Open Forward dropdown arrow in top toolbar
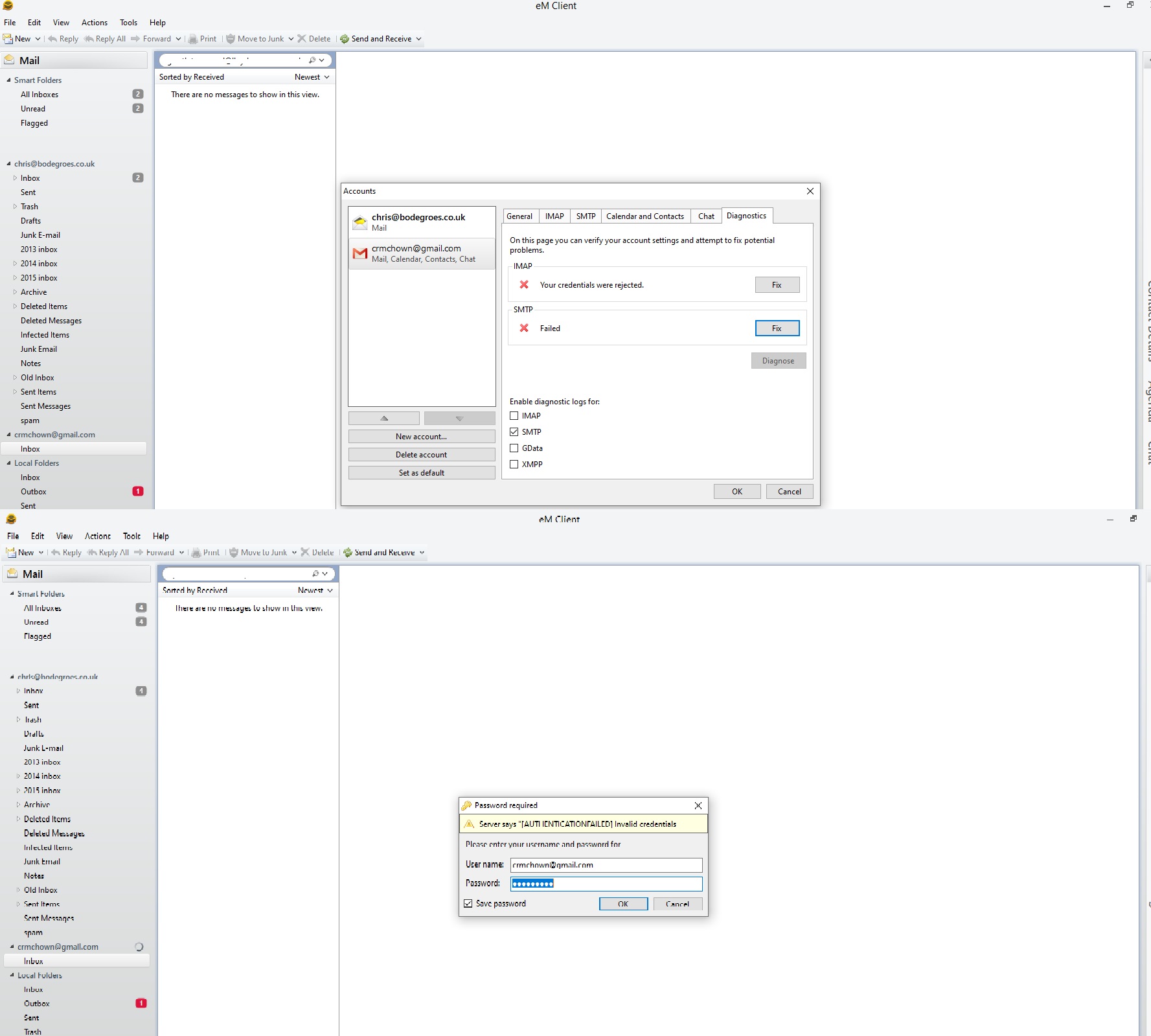Viewport: 1151px width, 1036px height. tap(178, 39)
